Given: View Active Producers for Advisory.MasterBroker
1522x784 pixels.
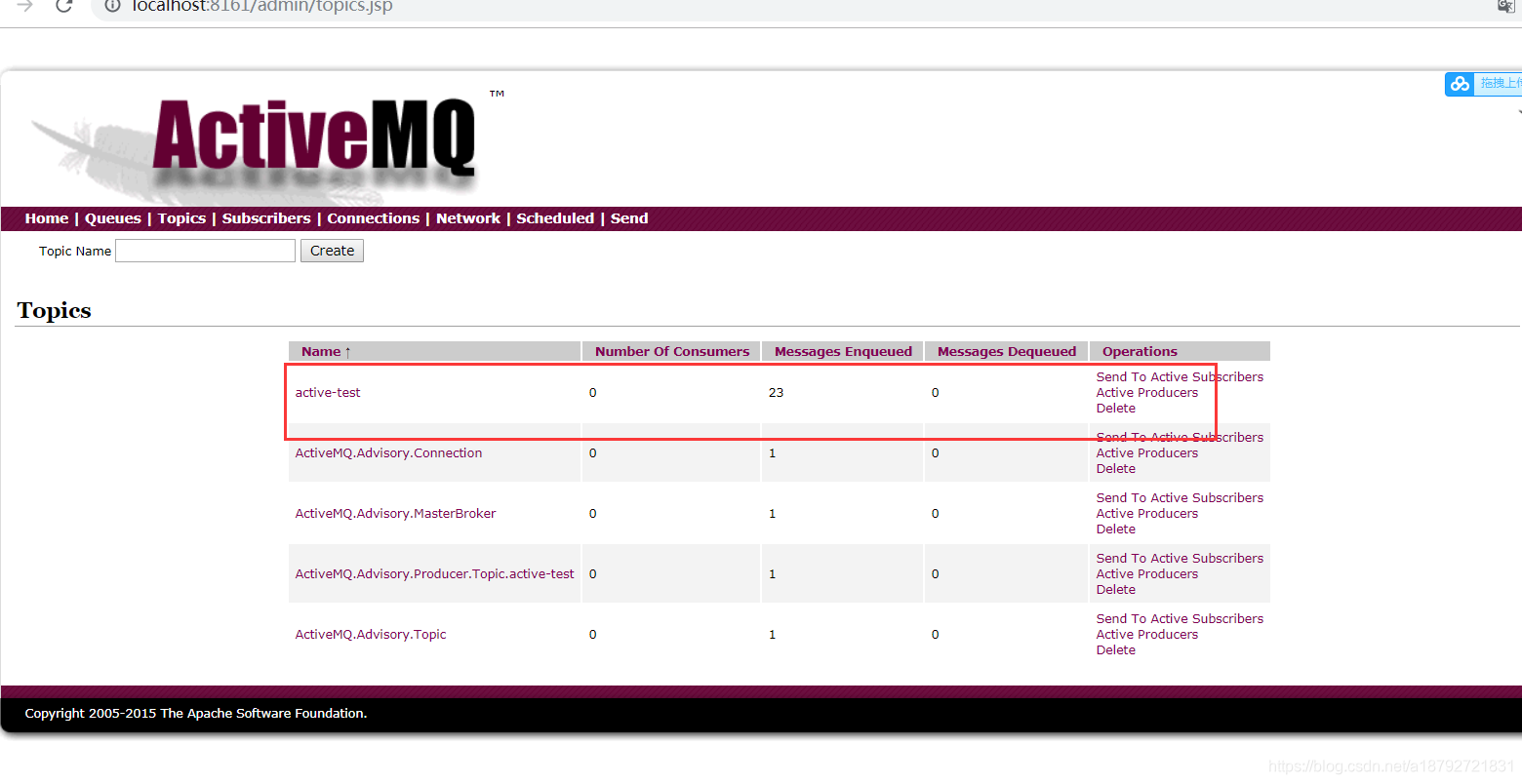Looking at the screenshot, I should [x=1147, y=513].
